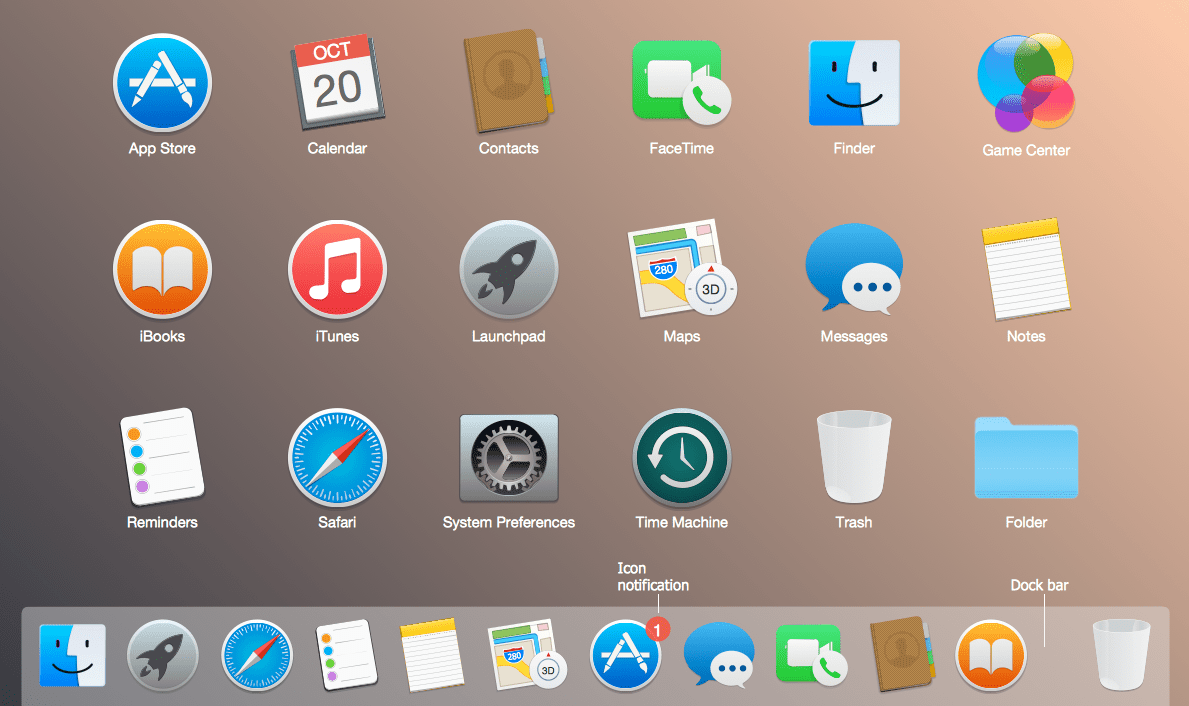The width and height of the screenshot is (1189, 706).
Task: Open the blue Folder icon
Action: [x=1025, y=457]
